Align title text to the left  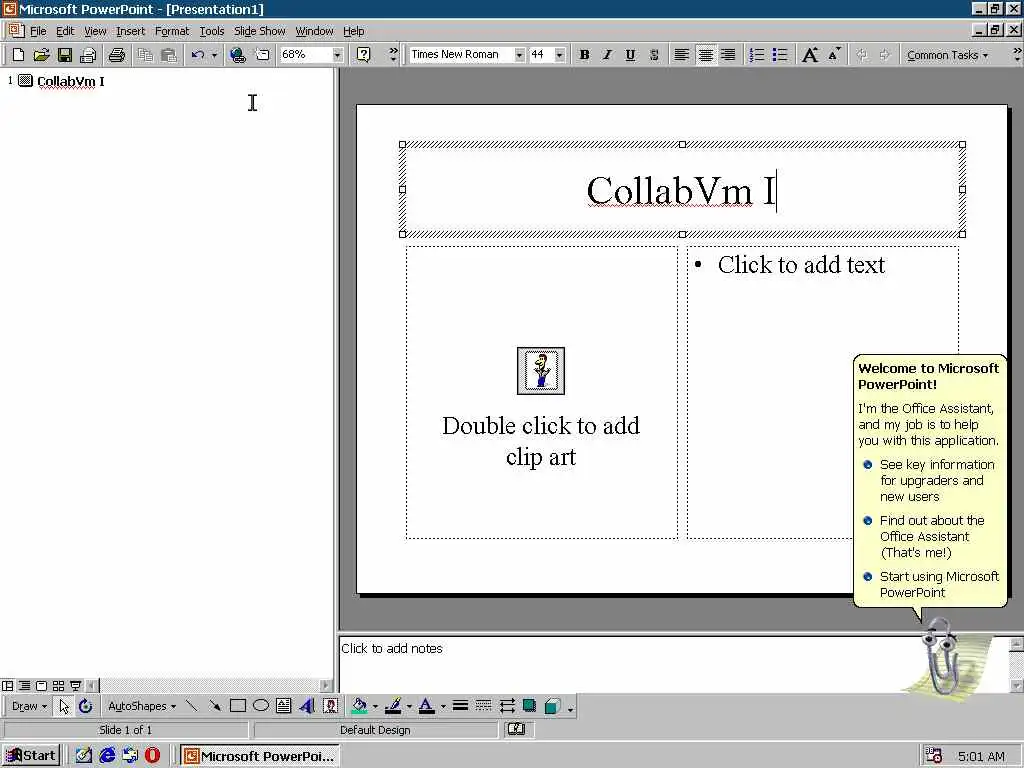pos(681,55)
